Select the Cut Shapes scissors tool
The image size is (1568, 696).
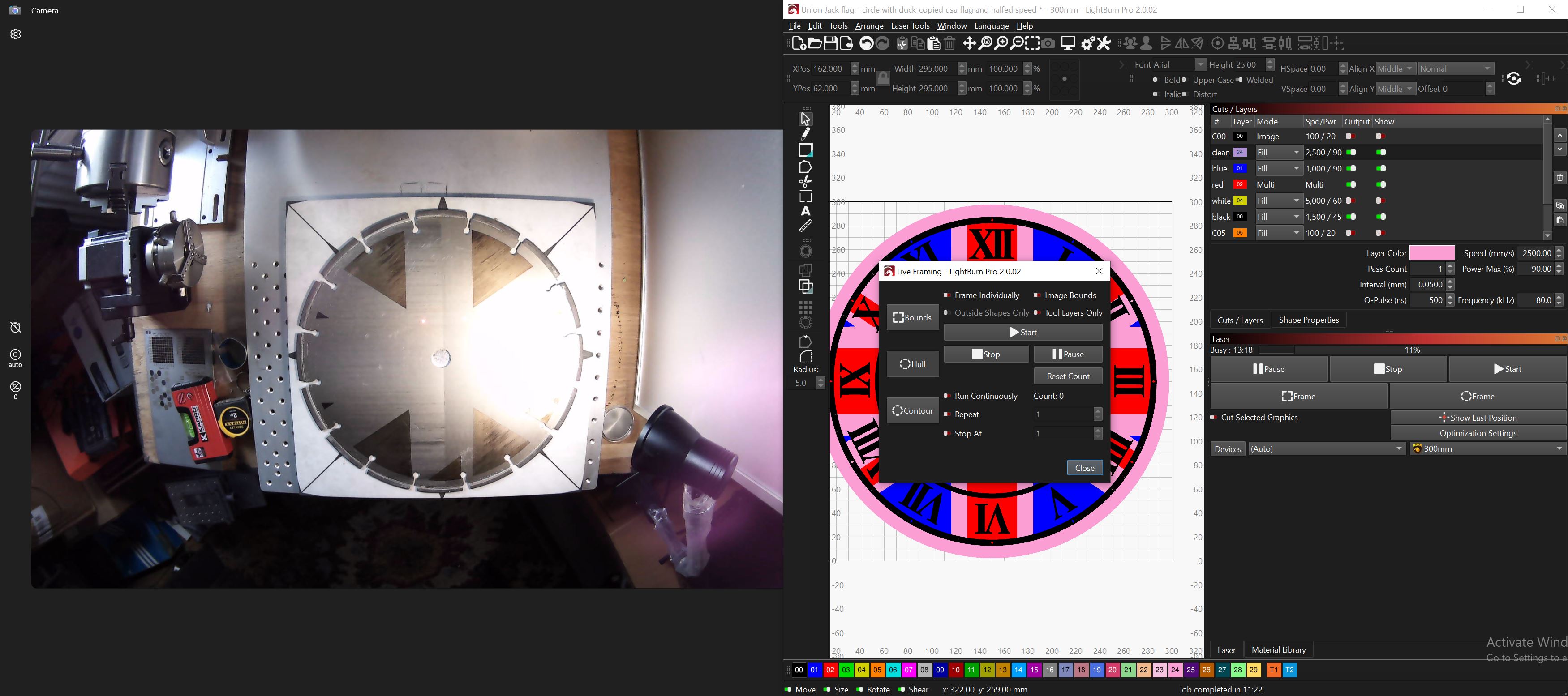click(806, 181)
